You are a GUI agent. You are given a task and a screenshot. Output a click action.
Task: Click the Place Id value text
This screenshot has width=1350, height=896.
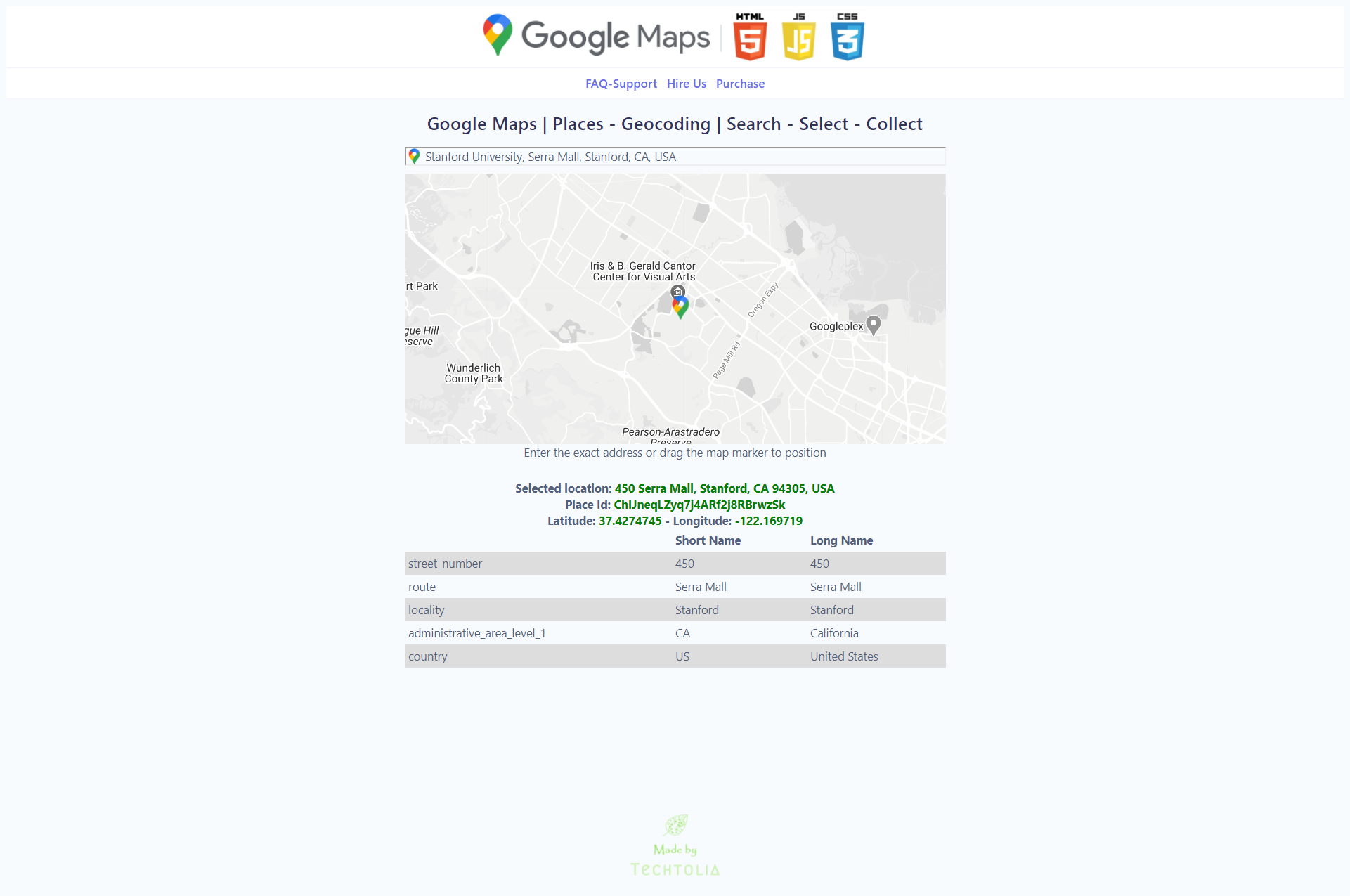[699, 505]
